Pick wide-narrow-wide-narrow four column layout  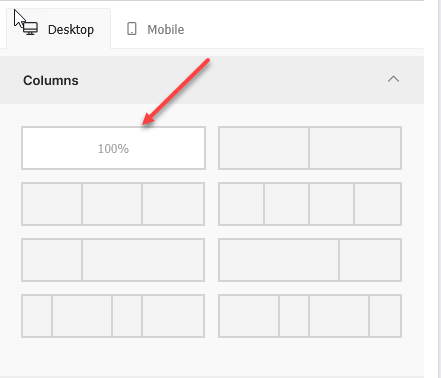tap(310, 316)
